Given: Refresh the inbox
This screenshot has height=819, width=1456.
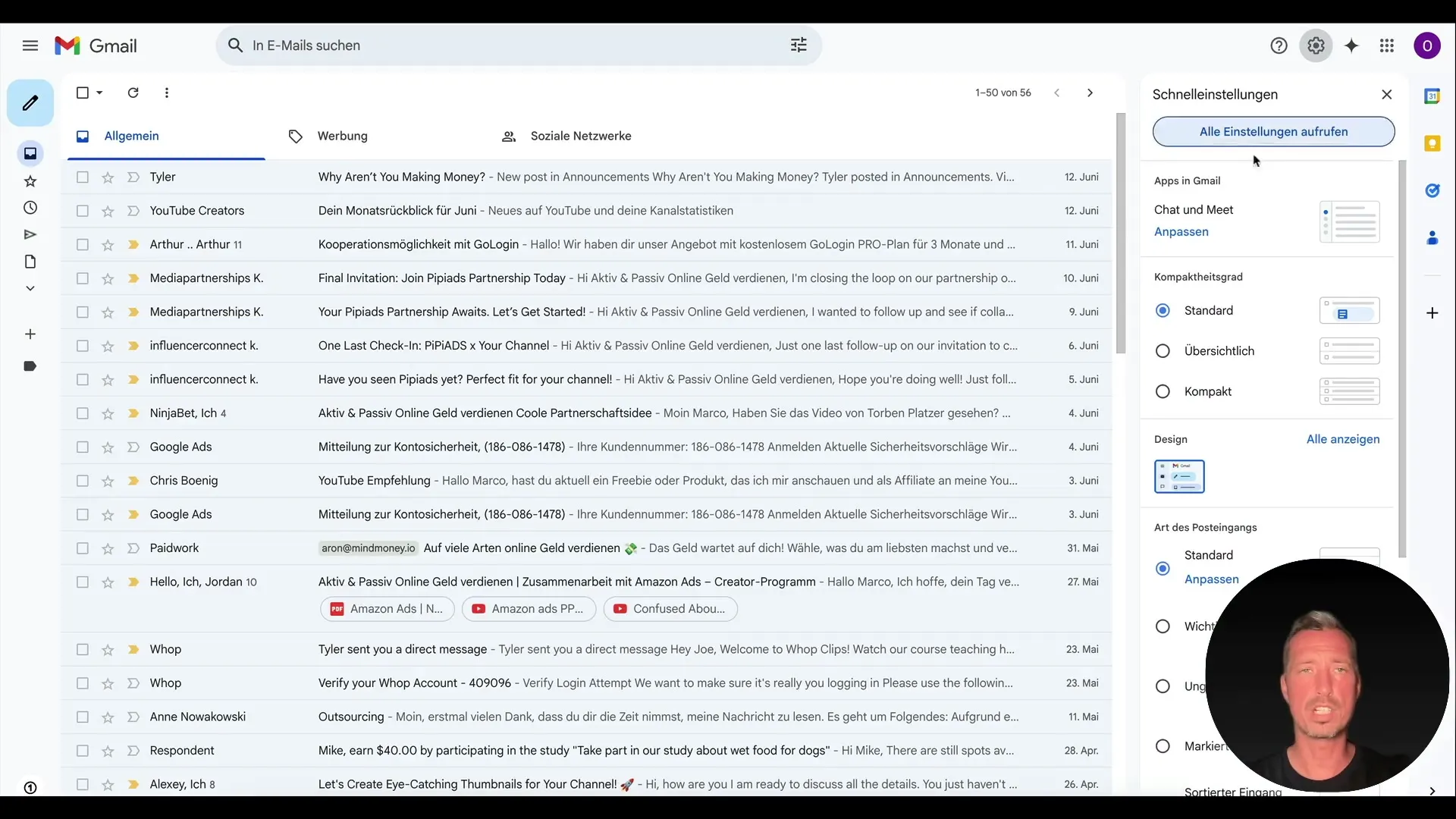Looking at the screenshot, I should click(x=133, y=93).
